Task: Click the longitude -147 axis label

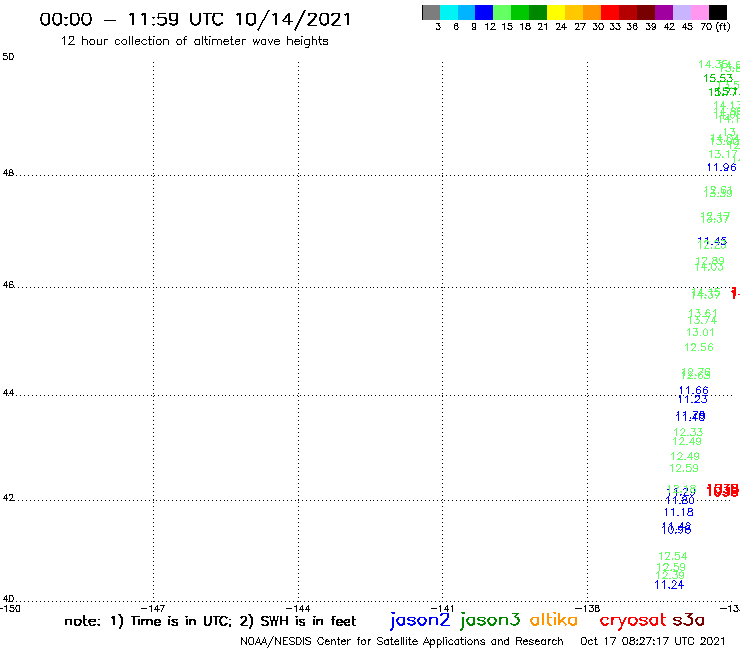Action: pos(153,608)
